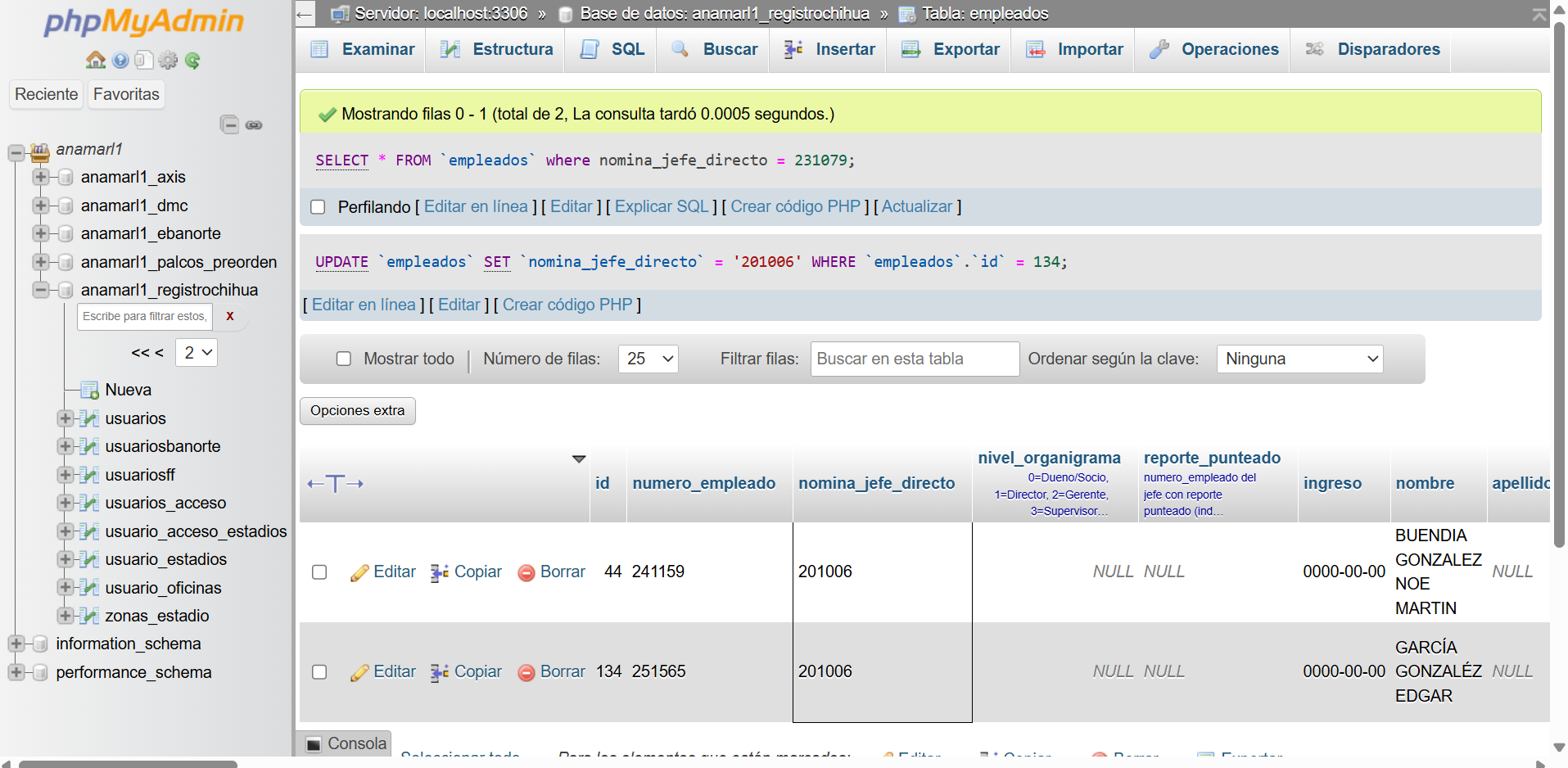Viewport: 1568px width, 768px height.
Task: Click the full texts toggle arrows icon
Action: (335, 484)
